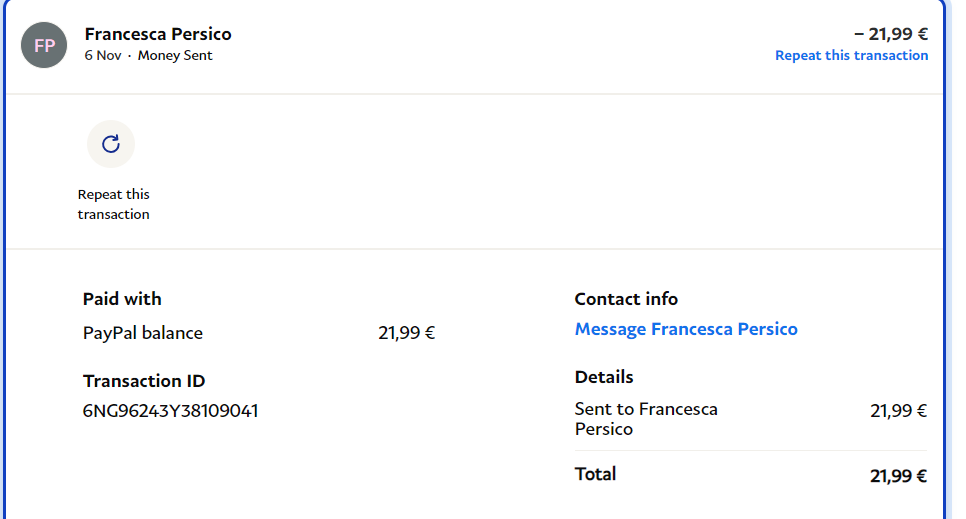Click the 21,99 € sent amount in Details

click(898, 410)
